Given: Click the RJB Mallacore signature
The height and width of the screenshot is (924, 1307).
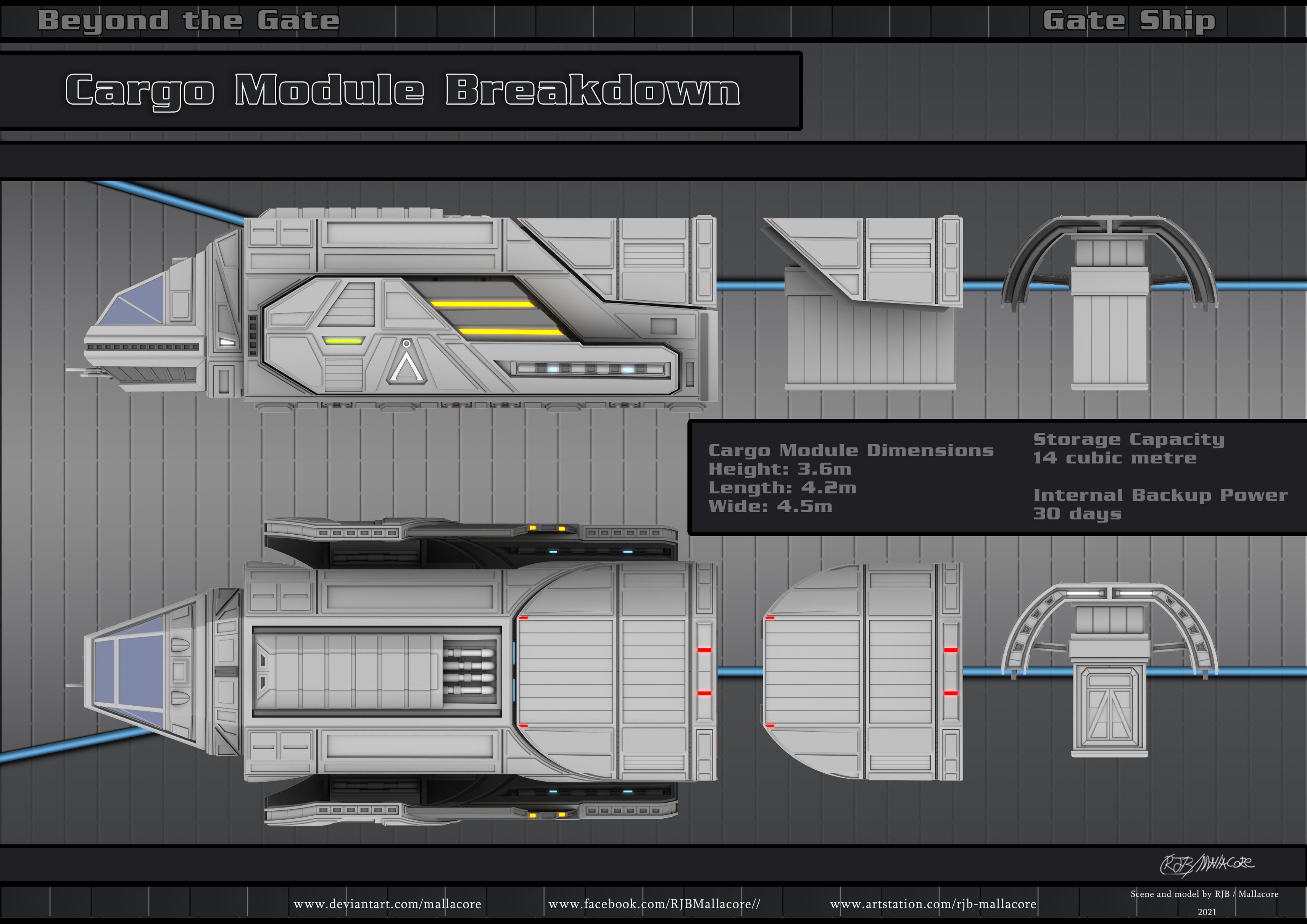Looking at the screenshot, I should 1207,864.
